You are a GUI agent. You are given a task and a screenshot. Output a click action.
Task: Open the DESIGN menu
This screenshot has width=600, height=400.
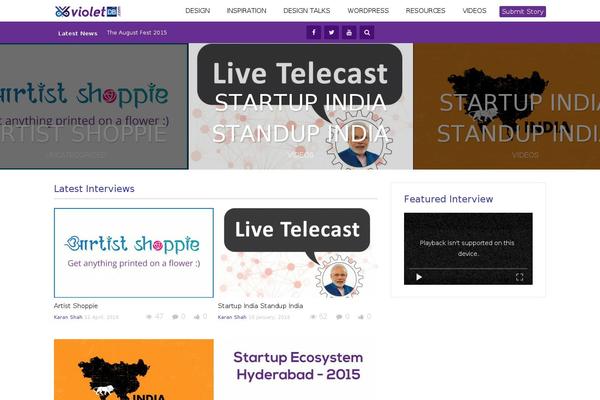tap(197, 11)
